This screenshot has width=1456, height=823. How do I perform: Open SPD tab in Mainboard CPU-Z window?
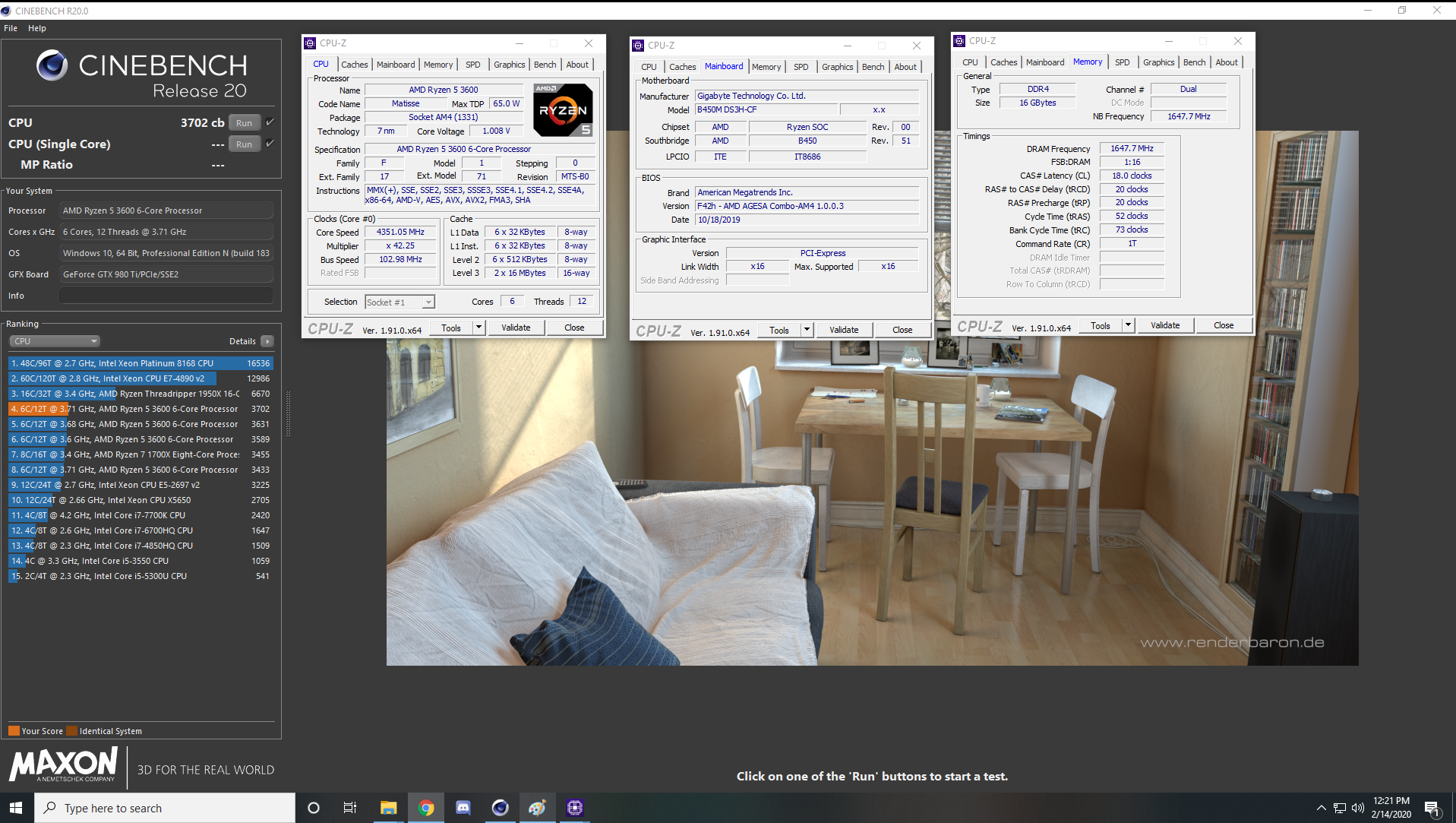[801, 67]
